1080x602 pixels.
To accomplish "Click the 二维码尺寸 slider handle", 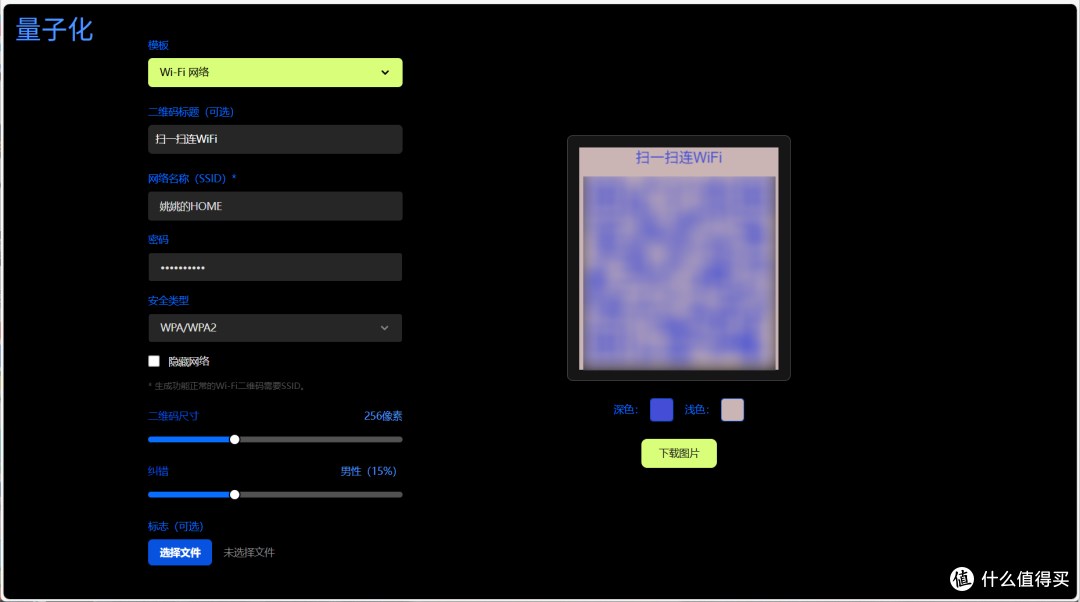I will tap(235, 439).
